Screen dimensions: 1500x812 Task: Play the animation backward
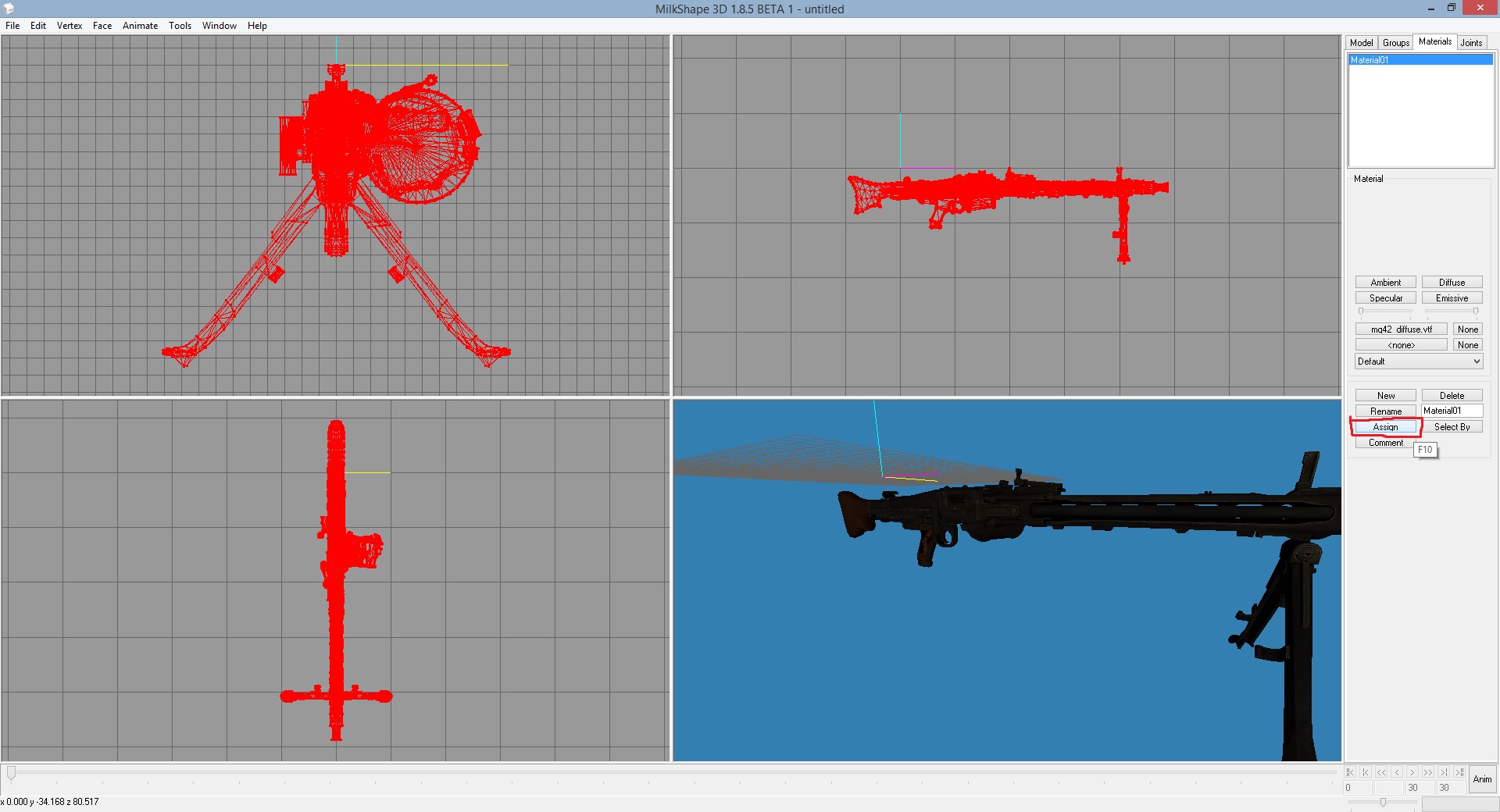[1381, 772]
